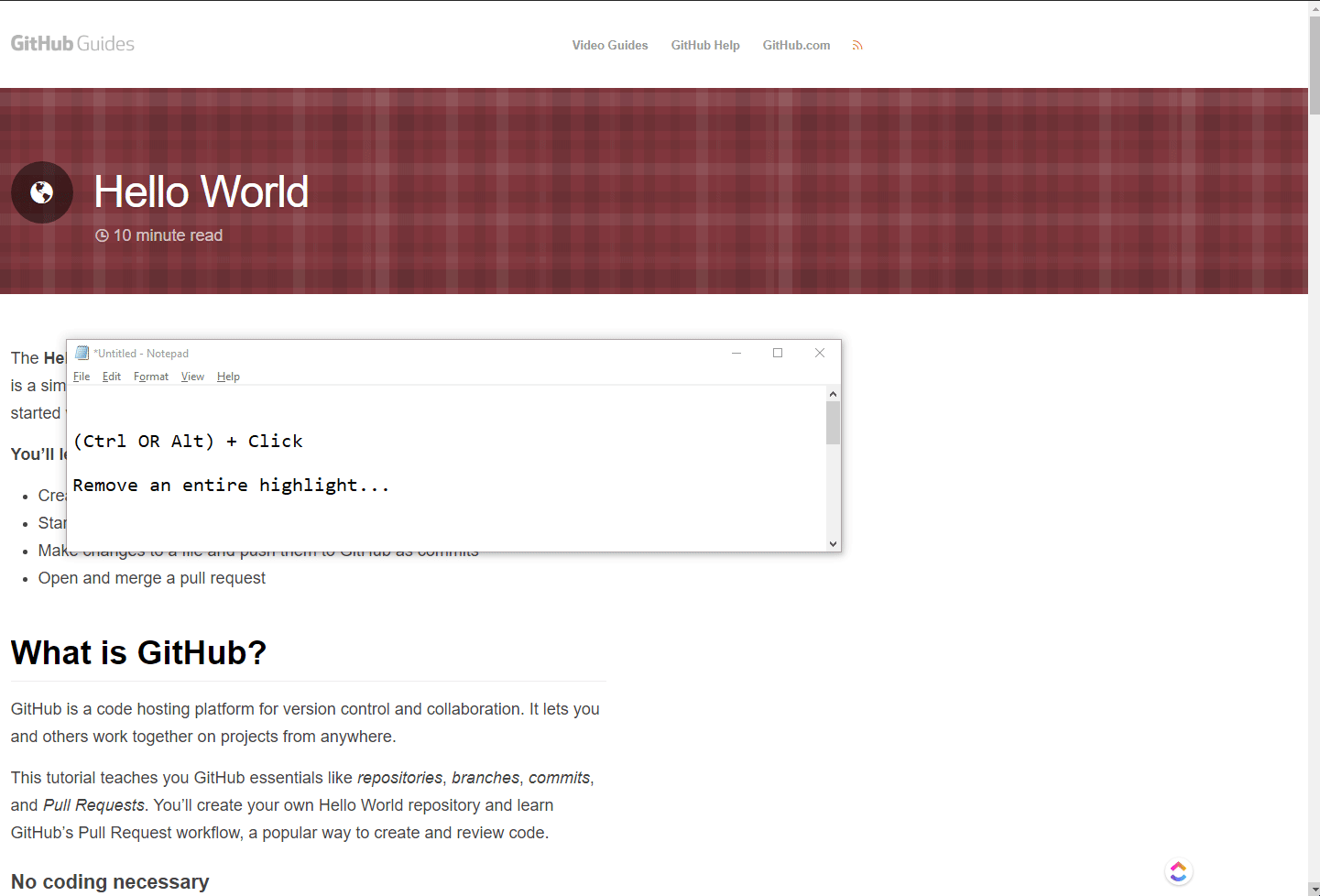Open the GitHub Help link

click(x=705, y=45)
